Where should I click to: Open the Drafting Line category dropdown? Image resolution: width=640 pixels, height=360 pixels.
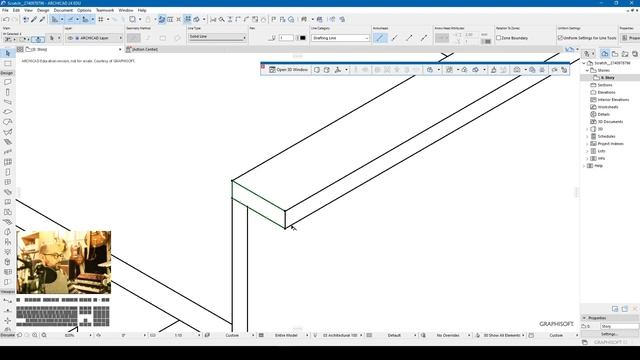click(x=340, y=38)
